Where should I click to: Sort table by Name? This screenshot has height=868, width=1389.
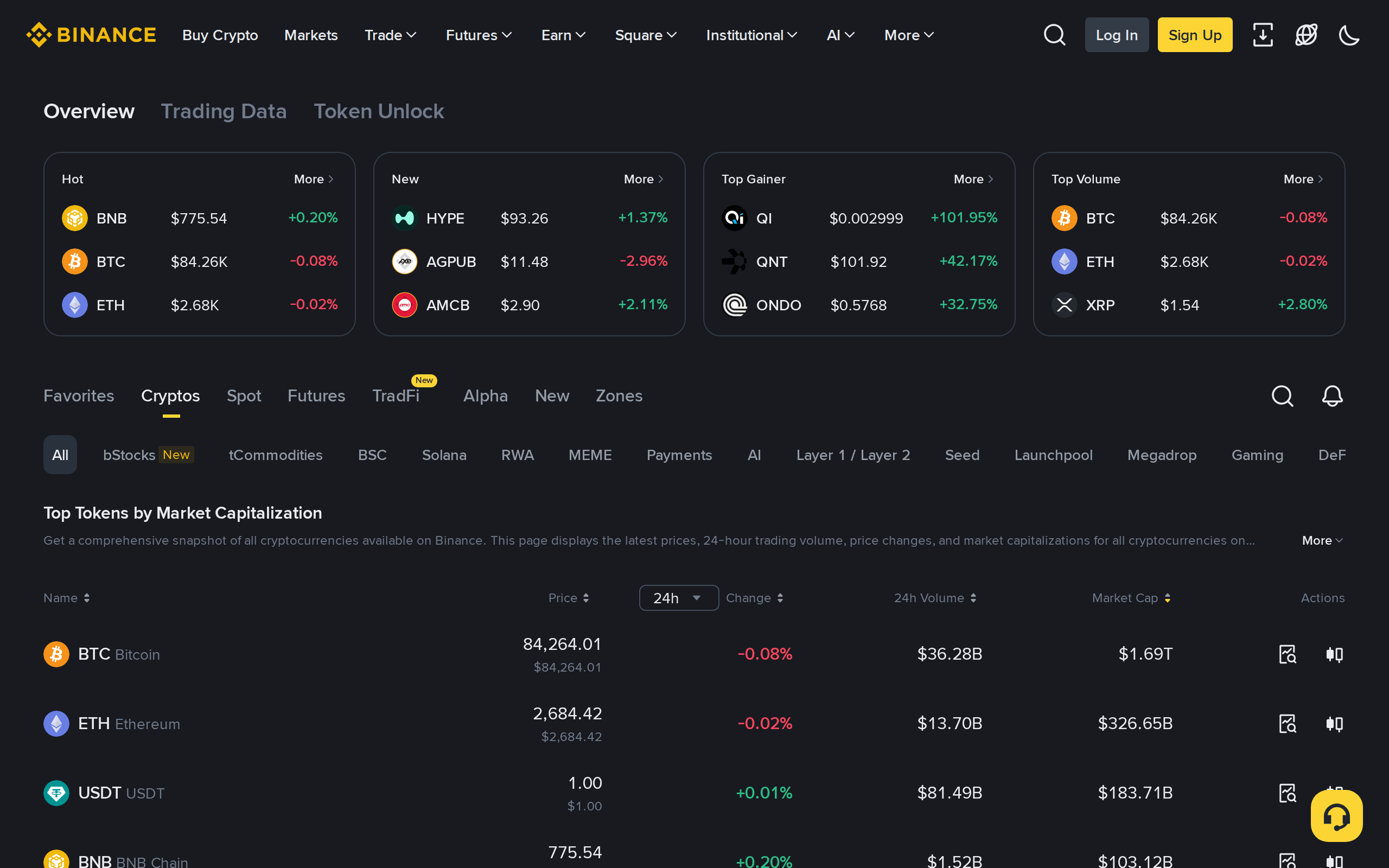click(x=67, y=598)
